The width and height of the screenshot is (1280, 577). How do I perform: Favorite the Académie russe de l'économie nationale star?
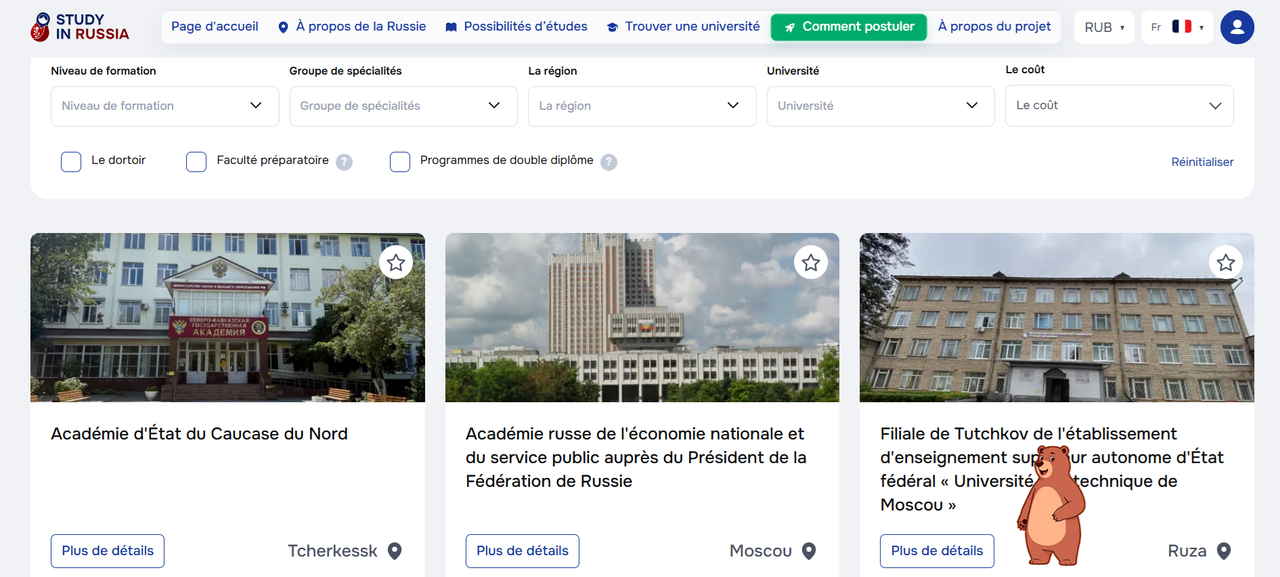(x=811, y=262)
